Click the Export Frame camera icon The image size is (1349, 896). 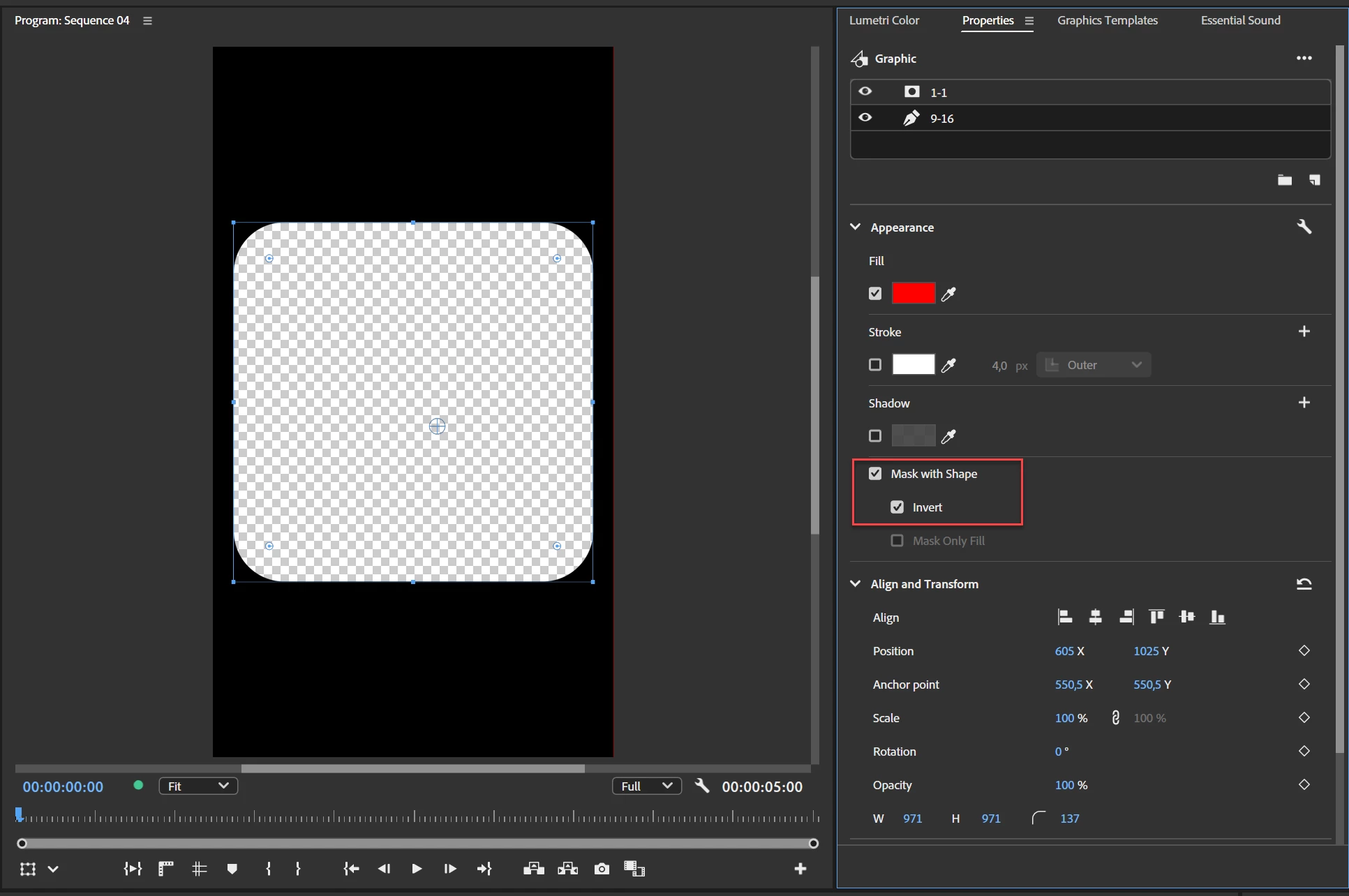[602, 869]
